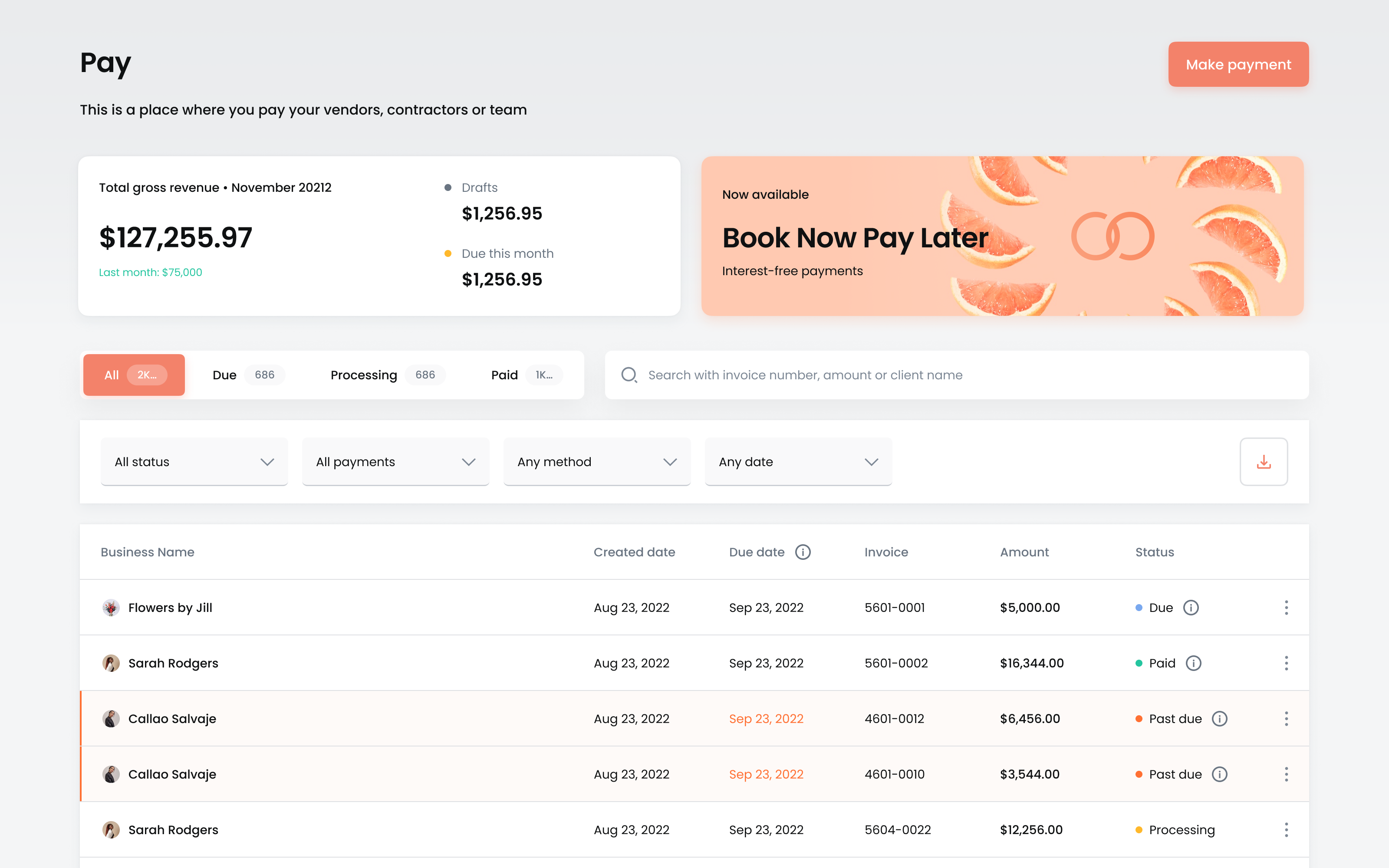Click Sarah Rodgers avatar in invoice 5604-0022 row
The image size is (1389, 868).
[111, 829]
